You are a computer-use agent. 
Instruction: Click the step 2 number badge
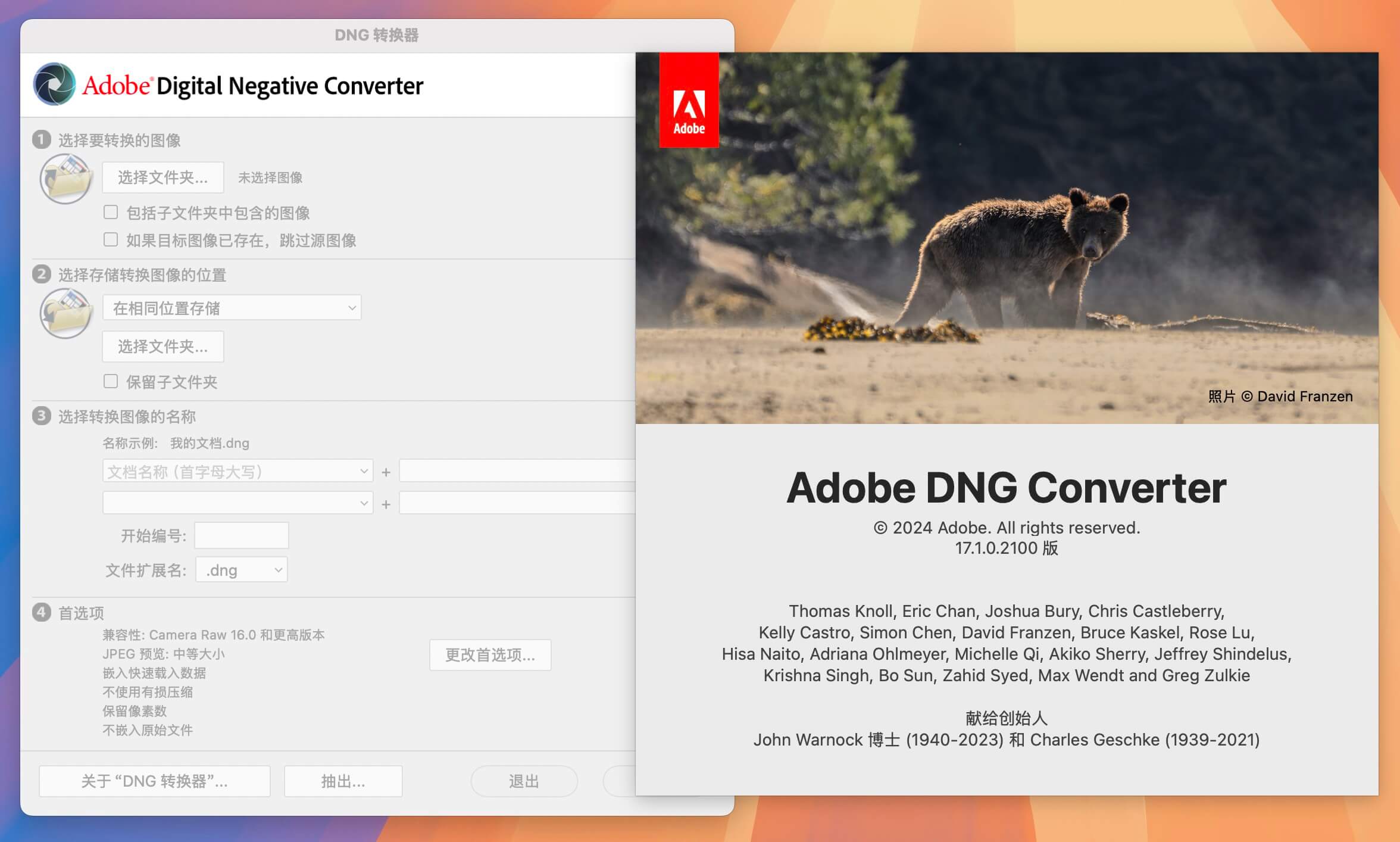coord(41,275)
